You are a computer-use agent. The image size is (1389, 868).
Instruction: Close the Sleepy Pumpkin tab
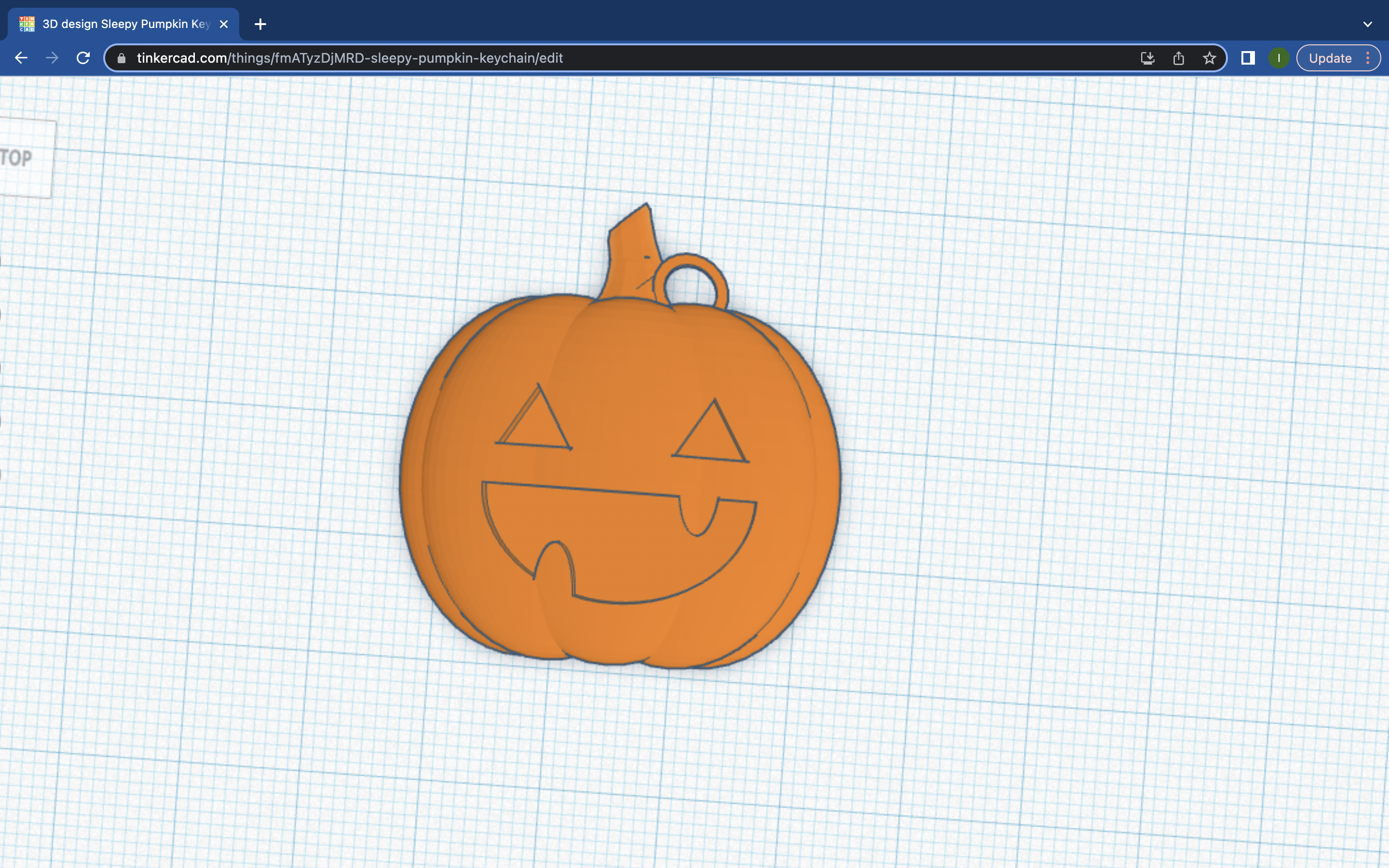click(224, 24)
